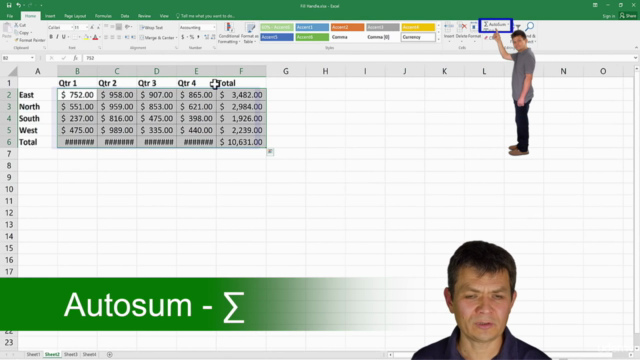Switch to the Insert tab
Screen dimensions: 640x360
pyautogui.click(x=50, y=16)
